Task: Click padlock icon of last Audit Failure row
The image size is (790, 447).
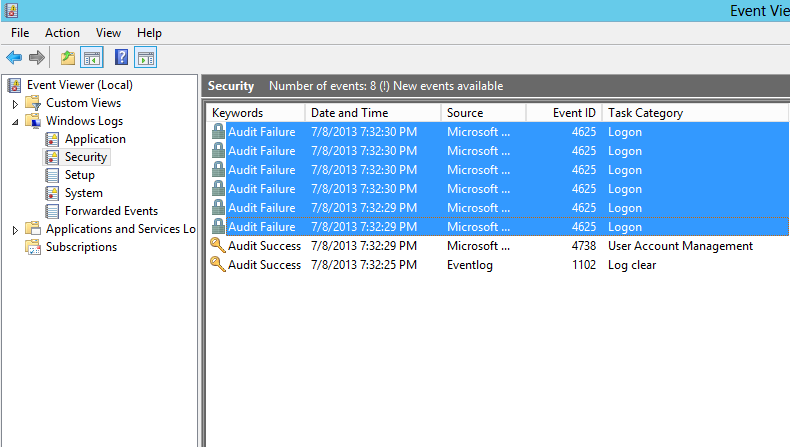Action: [x=218, y=227]
